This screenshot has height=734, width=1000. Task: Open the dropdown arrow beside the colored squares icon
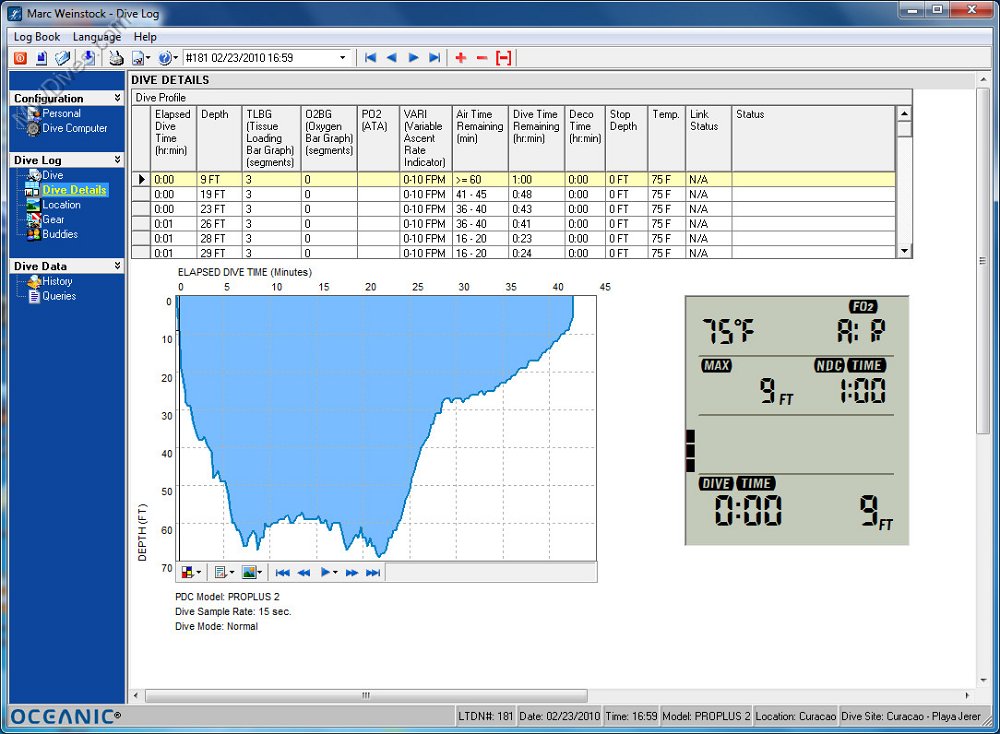pos(198,573)
